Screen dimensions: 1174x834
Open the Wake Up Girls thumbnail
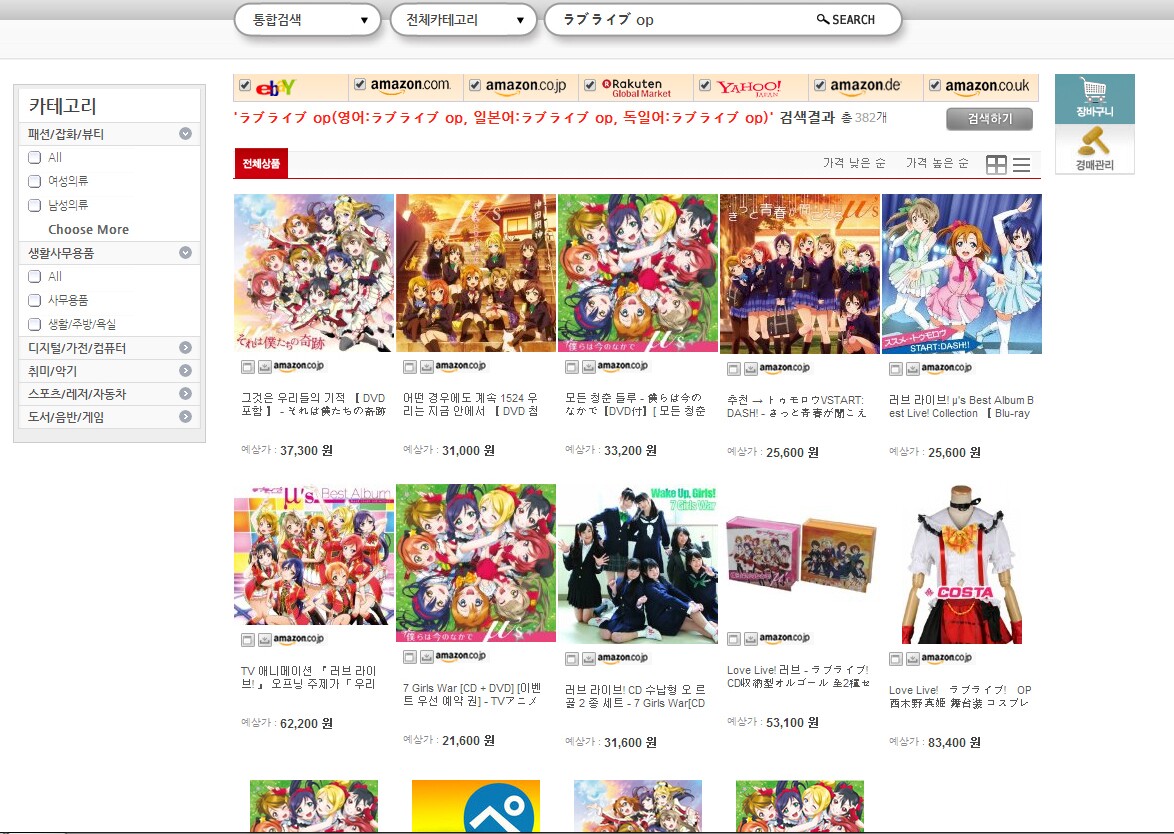pyautogui.click(x=638, y=564)
